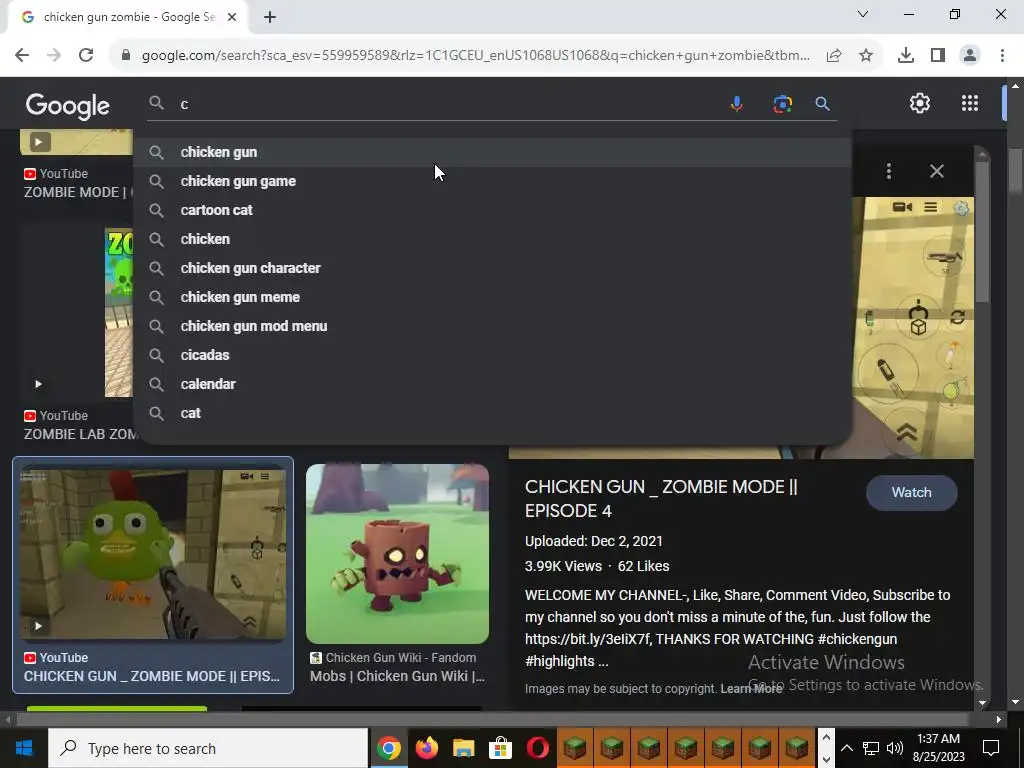Image resolution: width=1024 pixels, height=768 pixels.
Task: Bookmark this tab with star icon
Action: pyautogui.click(x=866, y=56)
